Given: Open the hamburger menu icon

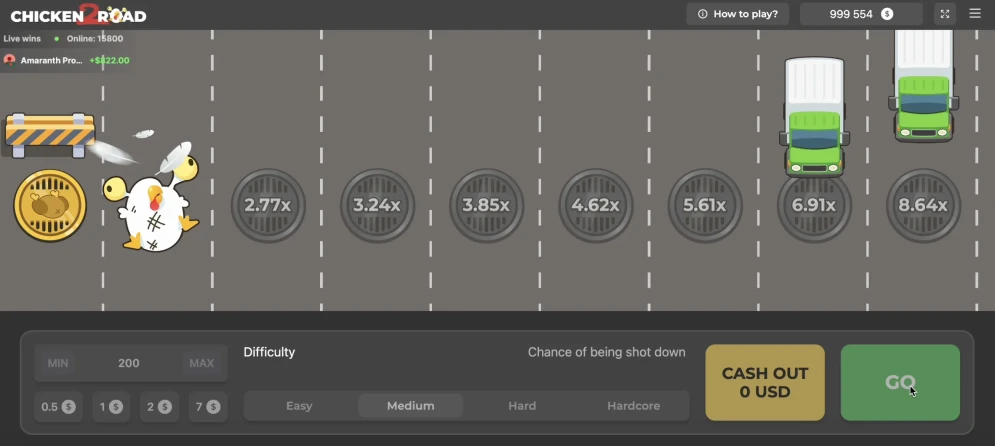Looking at the screenshot, I should click(975, 14).
